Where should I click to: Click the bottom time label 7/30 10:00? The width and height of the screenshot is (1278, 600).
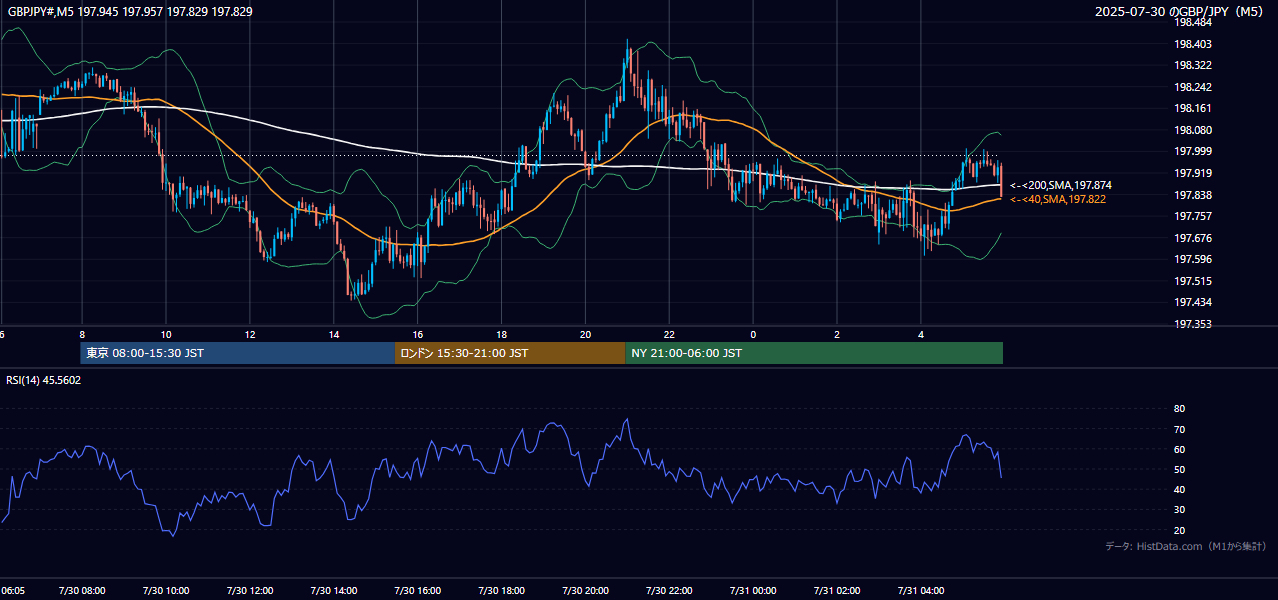pos(166,591)
